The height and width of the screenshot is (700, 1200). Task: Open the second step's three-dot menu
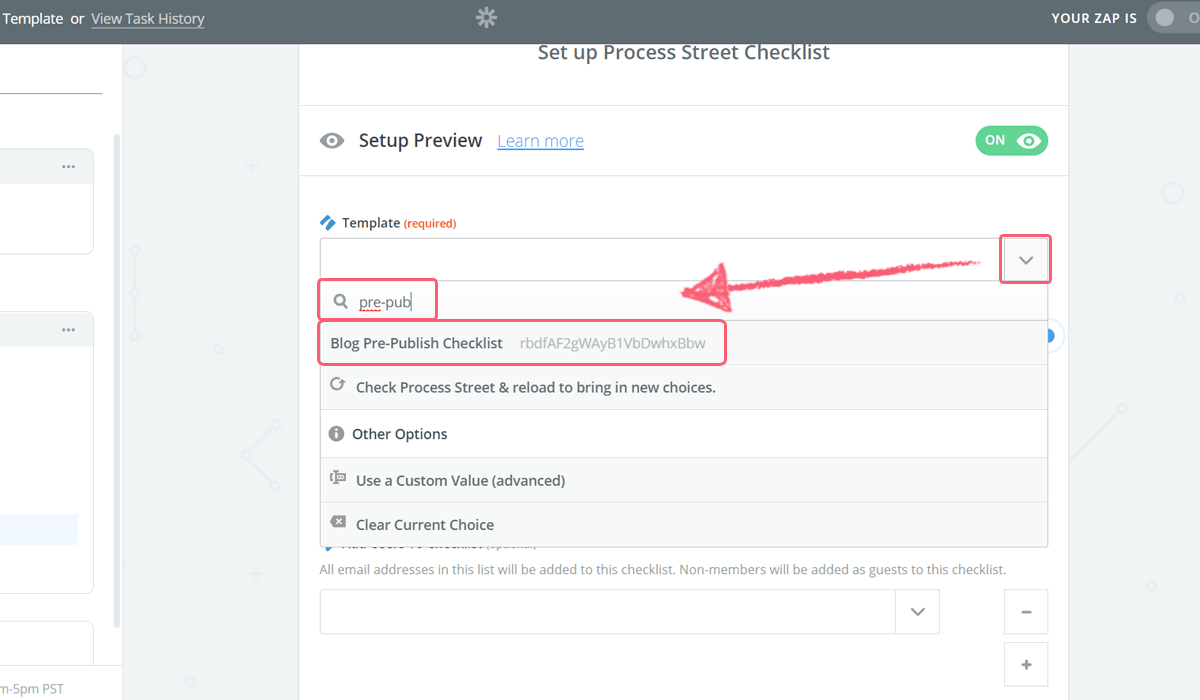[x=68, y=330]
